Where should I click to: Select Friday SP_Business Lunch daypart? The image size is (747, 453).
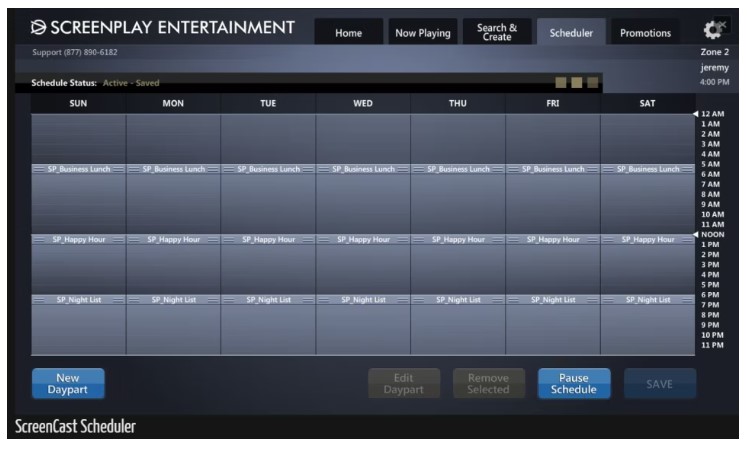point(553,169)
